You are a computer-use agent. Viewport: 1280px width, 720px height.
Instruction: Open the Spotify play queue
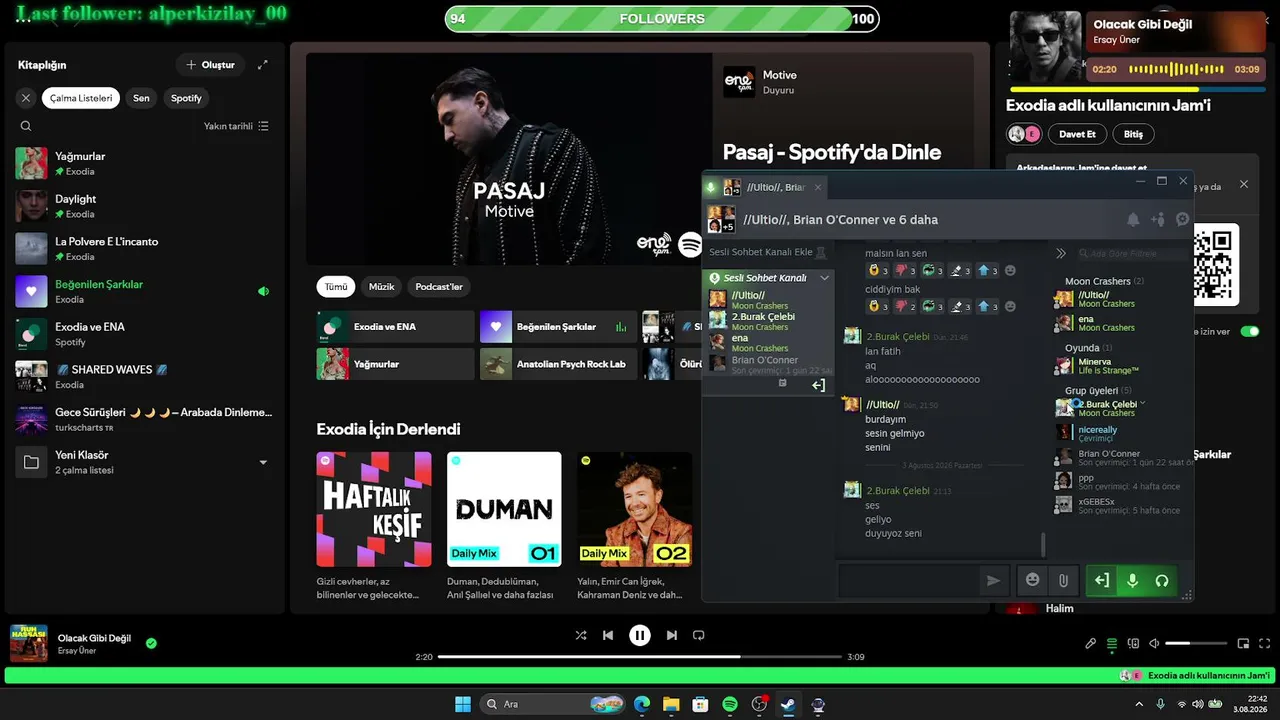[x=1112, y=644]
